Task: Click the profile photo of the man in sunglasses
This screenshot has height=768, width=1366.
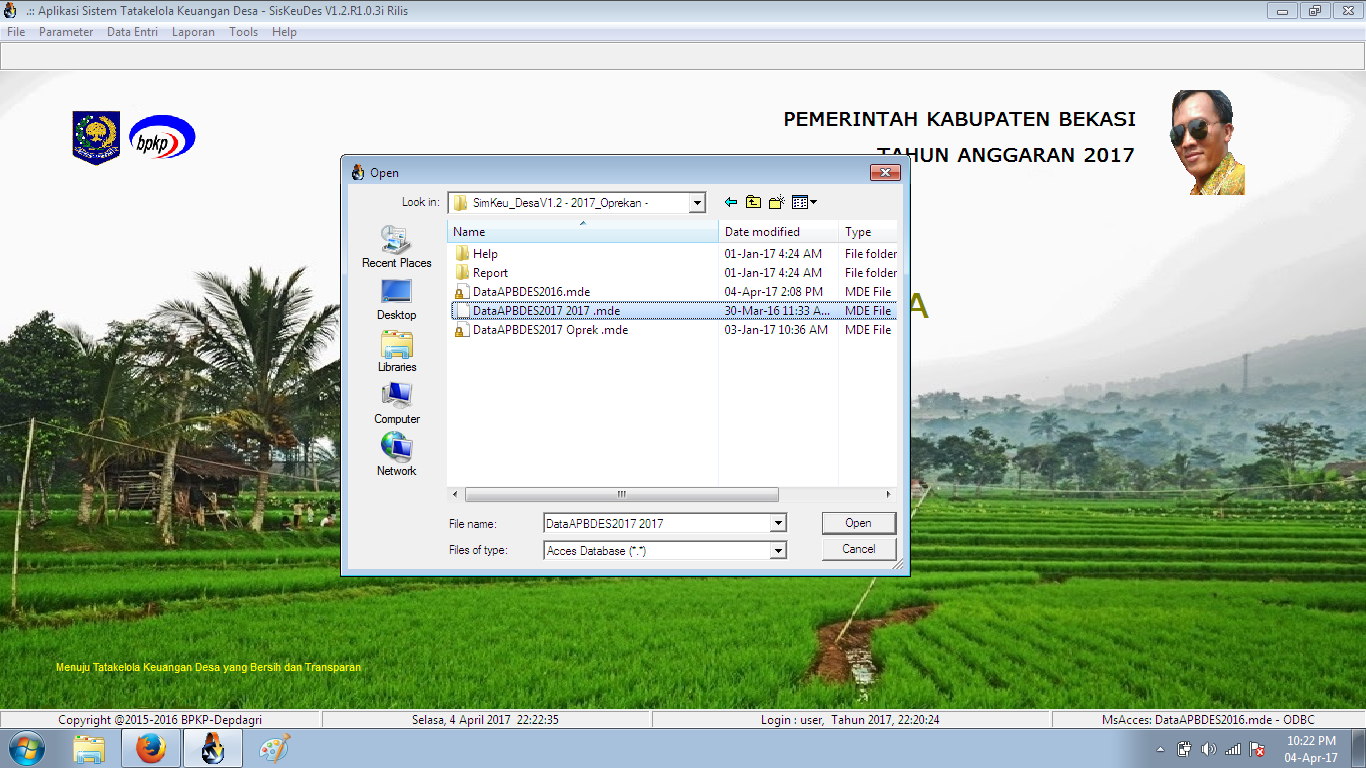Action: click(x=1208, y=142)
